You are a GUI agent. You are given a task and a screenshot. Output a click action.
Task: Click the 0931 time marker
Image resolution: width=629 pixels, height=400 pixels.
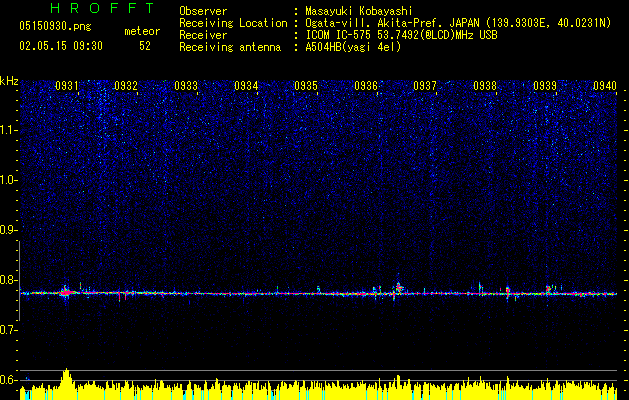click(x=67, y=86)
